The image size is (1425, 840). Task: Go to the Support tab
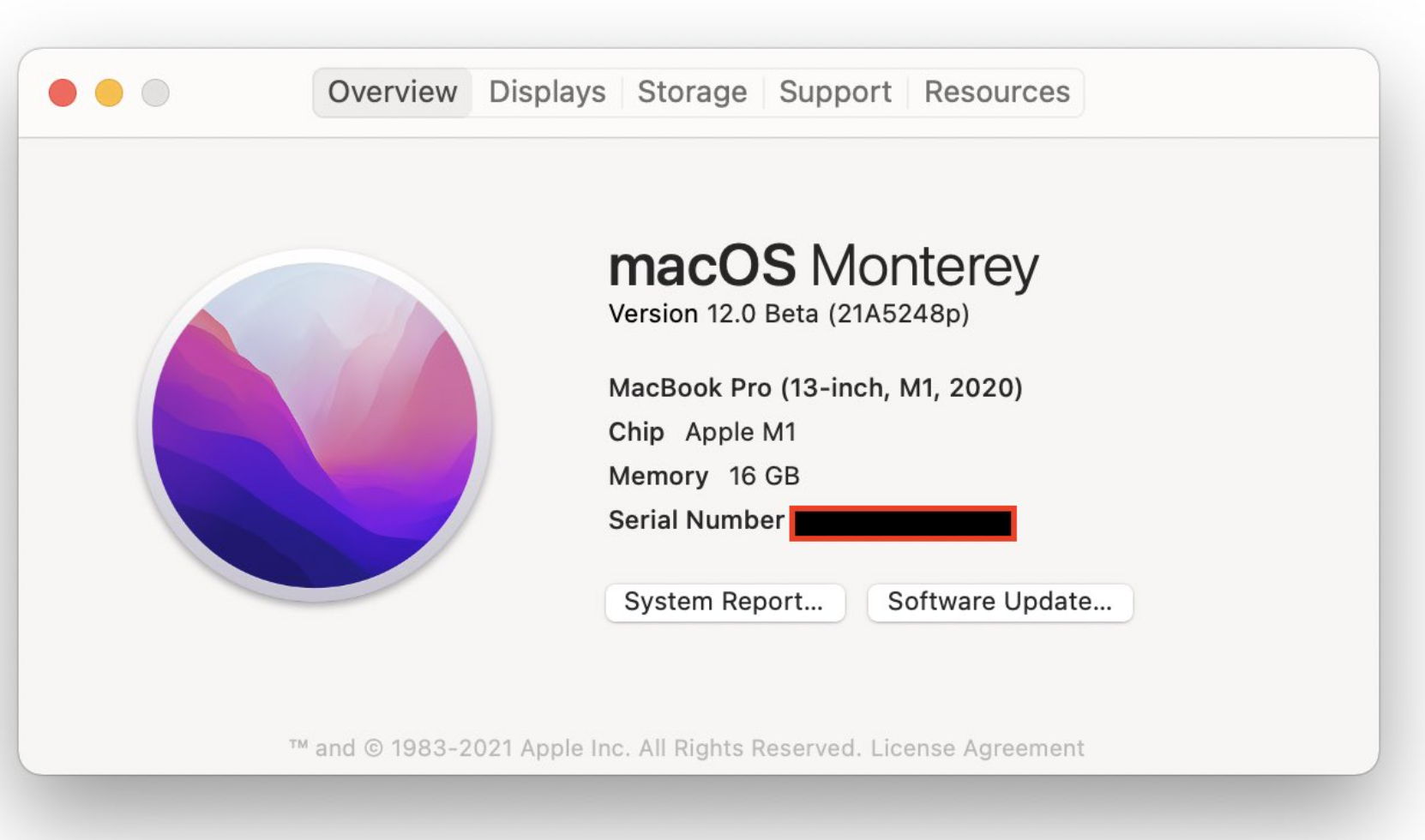point(835,92)
